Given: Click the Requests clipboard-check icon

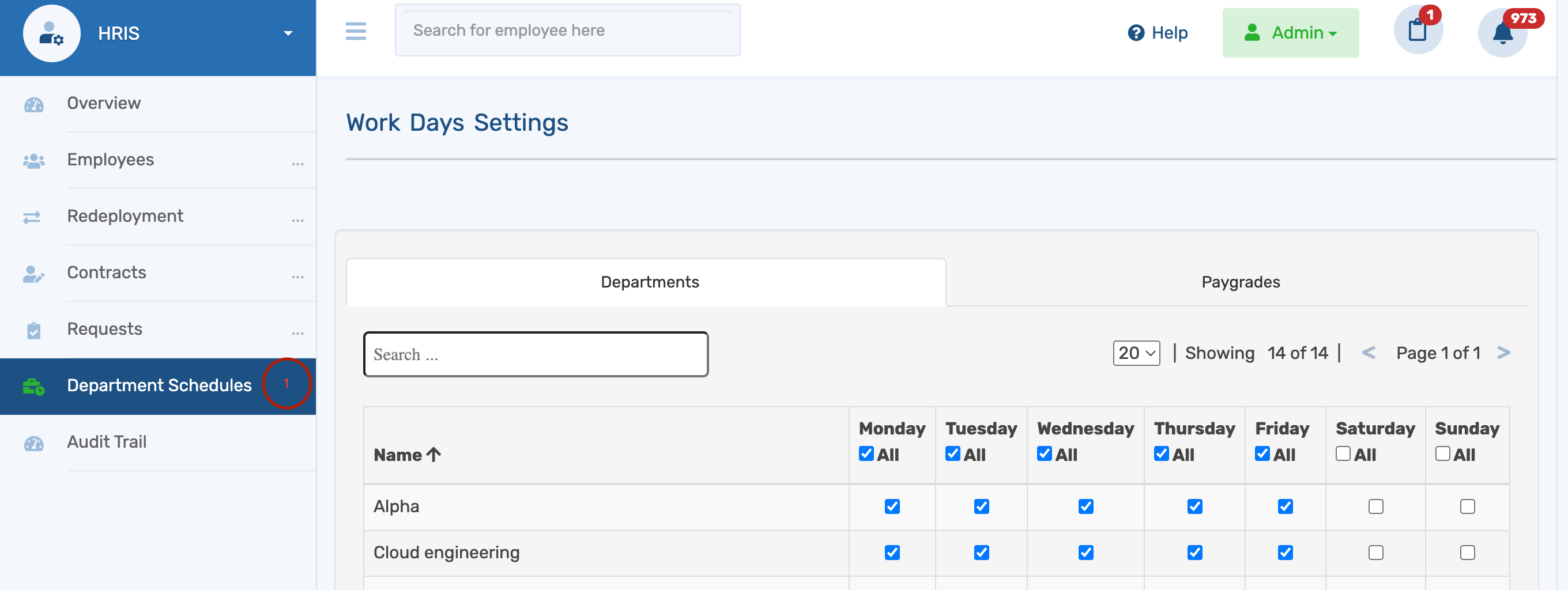Looking at the screenshot, I should (x=33, y=330).
